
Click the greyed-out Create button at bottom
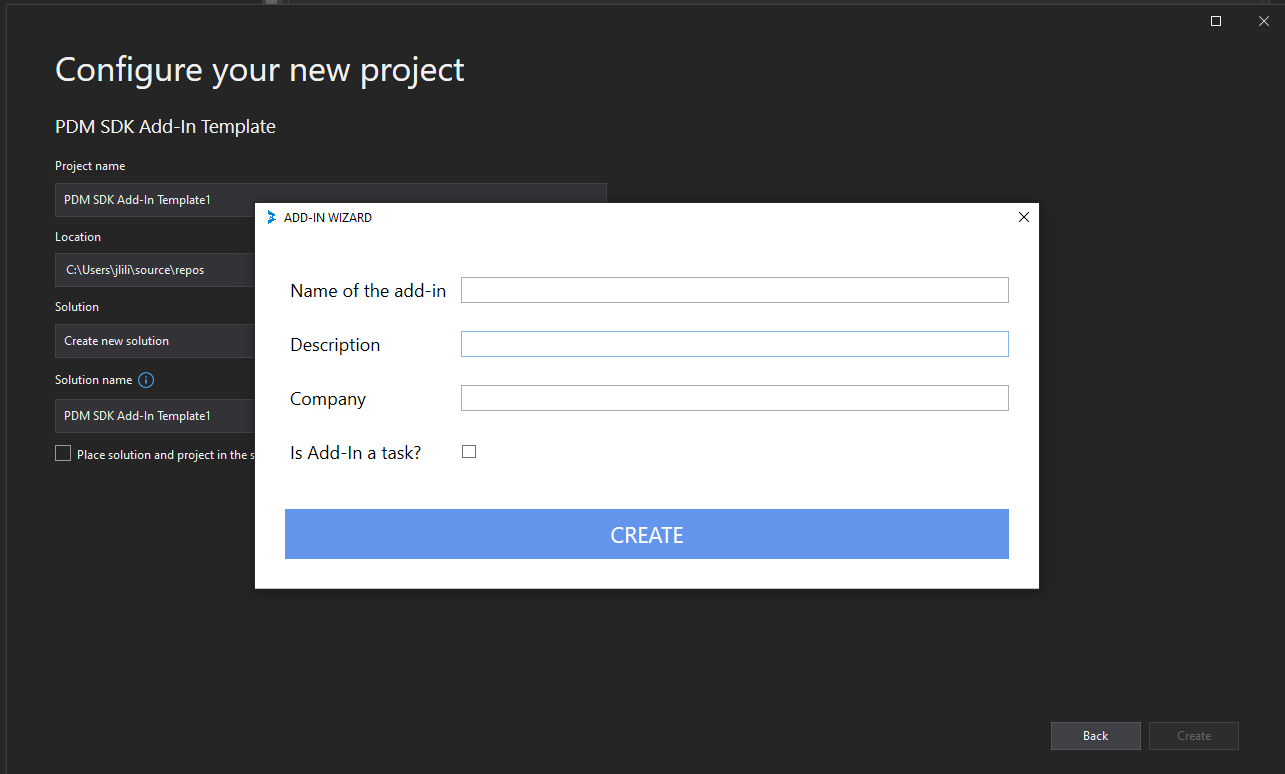[x=1194, y=736]
